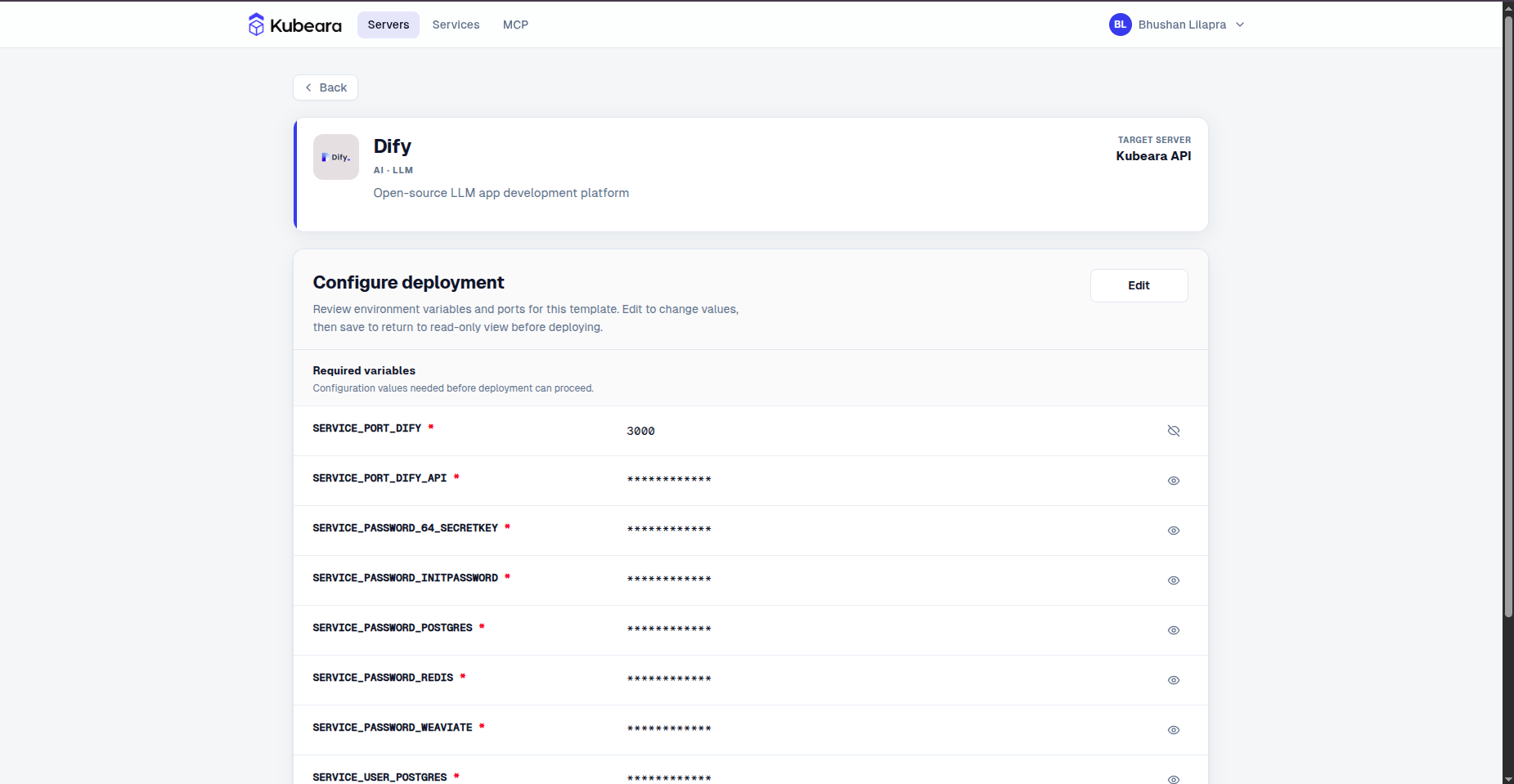Click the SERVICE_PASSWORD_POSTGRES variable name
Screen dimensions: 1514x784
[x=393, y=628]
